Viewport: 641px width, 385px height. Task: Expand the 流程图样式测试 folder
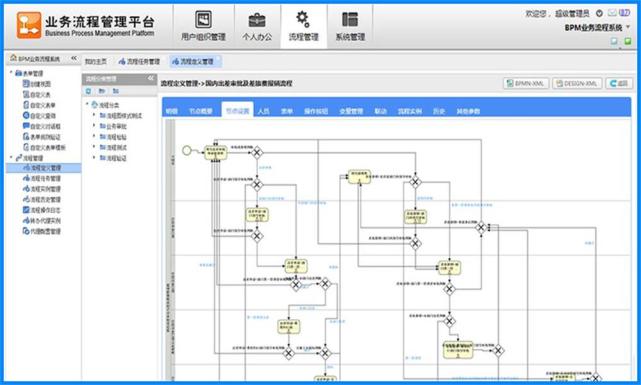[94, 115]
